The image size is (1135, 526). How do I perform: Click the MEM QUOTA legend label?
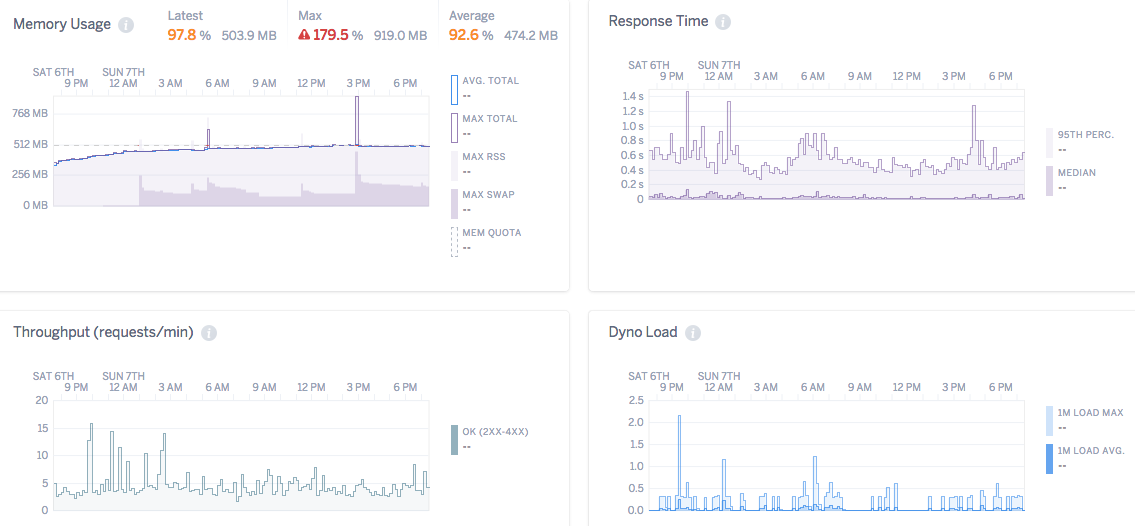[491, 232]
